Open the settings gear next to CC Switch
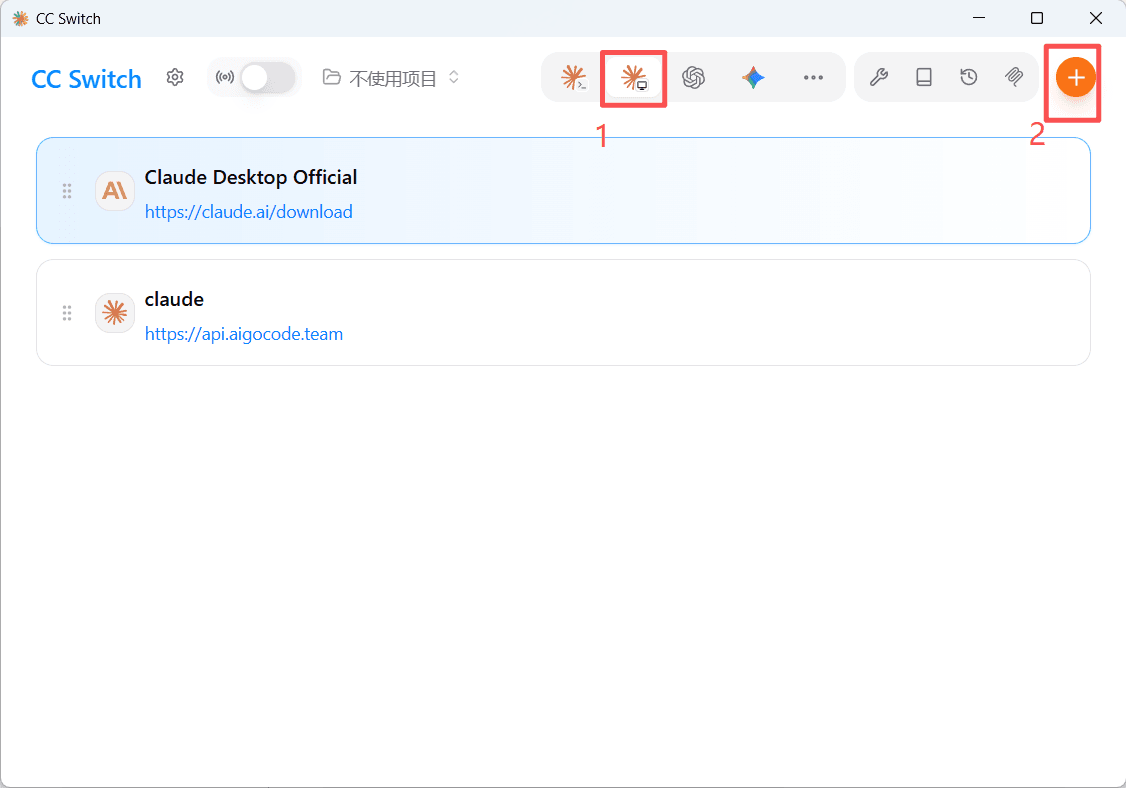 click(175, 77)
